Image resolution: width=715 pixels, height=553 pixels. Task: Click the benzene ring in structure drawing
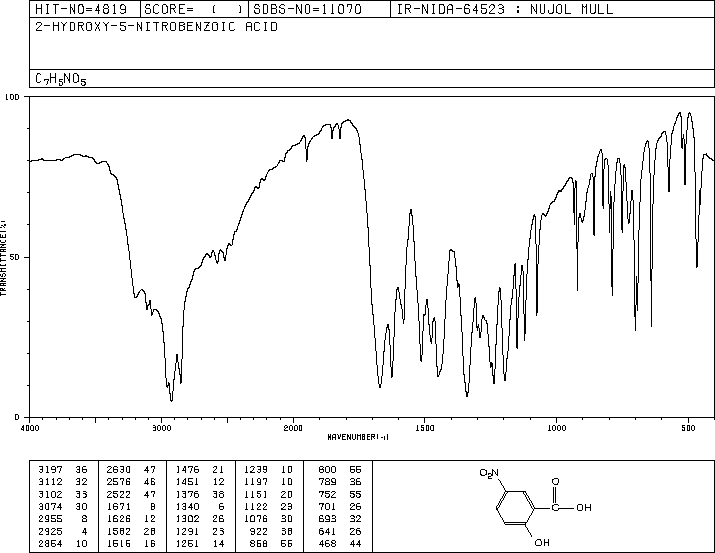[x=515, y=507]
